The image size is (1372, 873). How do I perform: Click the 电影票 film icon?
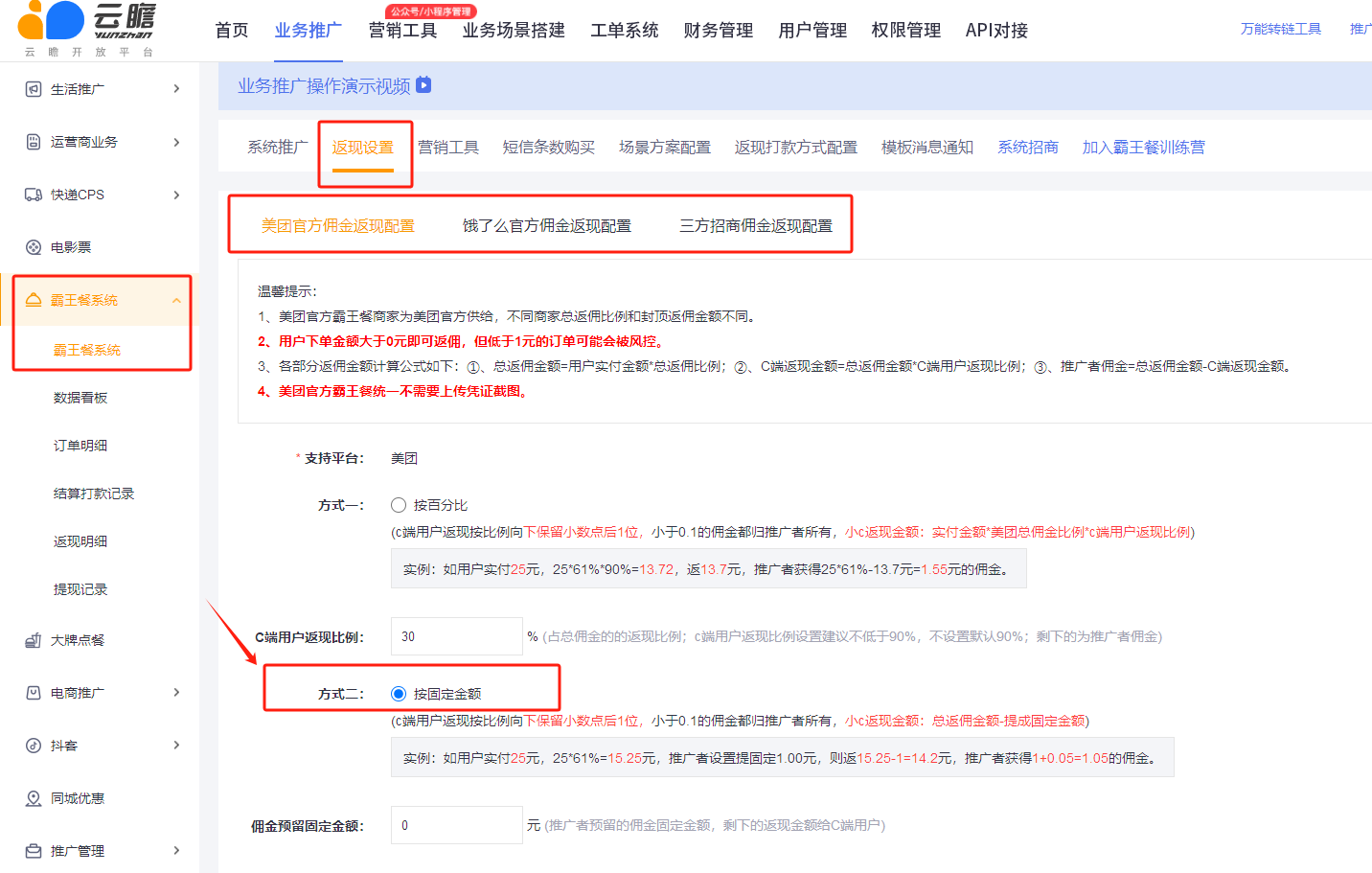(x=34, y=247)
